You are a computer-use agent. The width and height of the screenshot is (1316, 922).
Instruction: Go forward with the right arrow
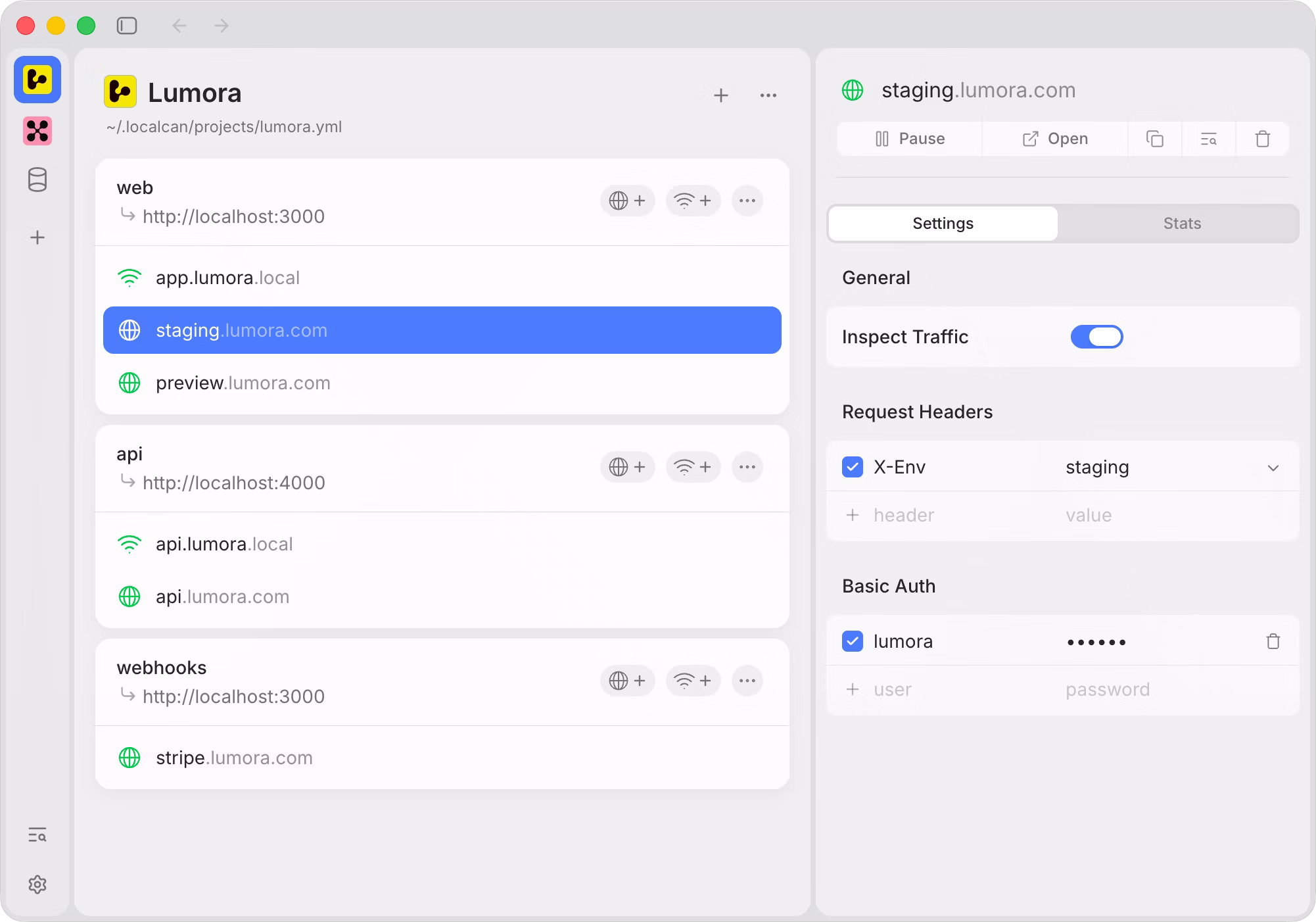tap(222, 26)
